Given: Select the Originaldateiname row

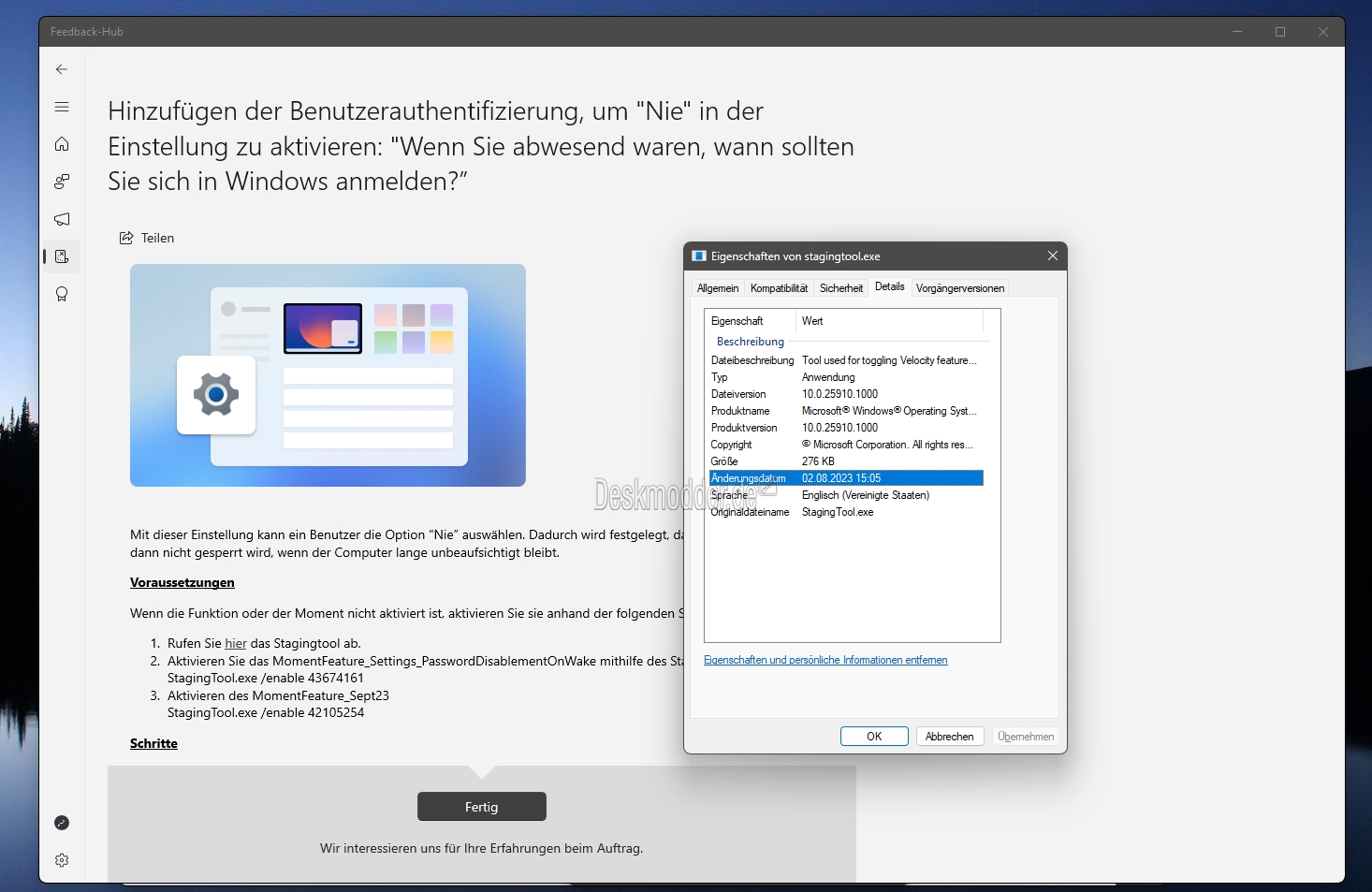Looking at the screenshot, I should pos(846,512).
